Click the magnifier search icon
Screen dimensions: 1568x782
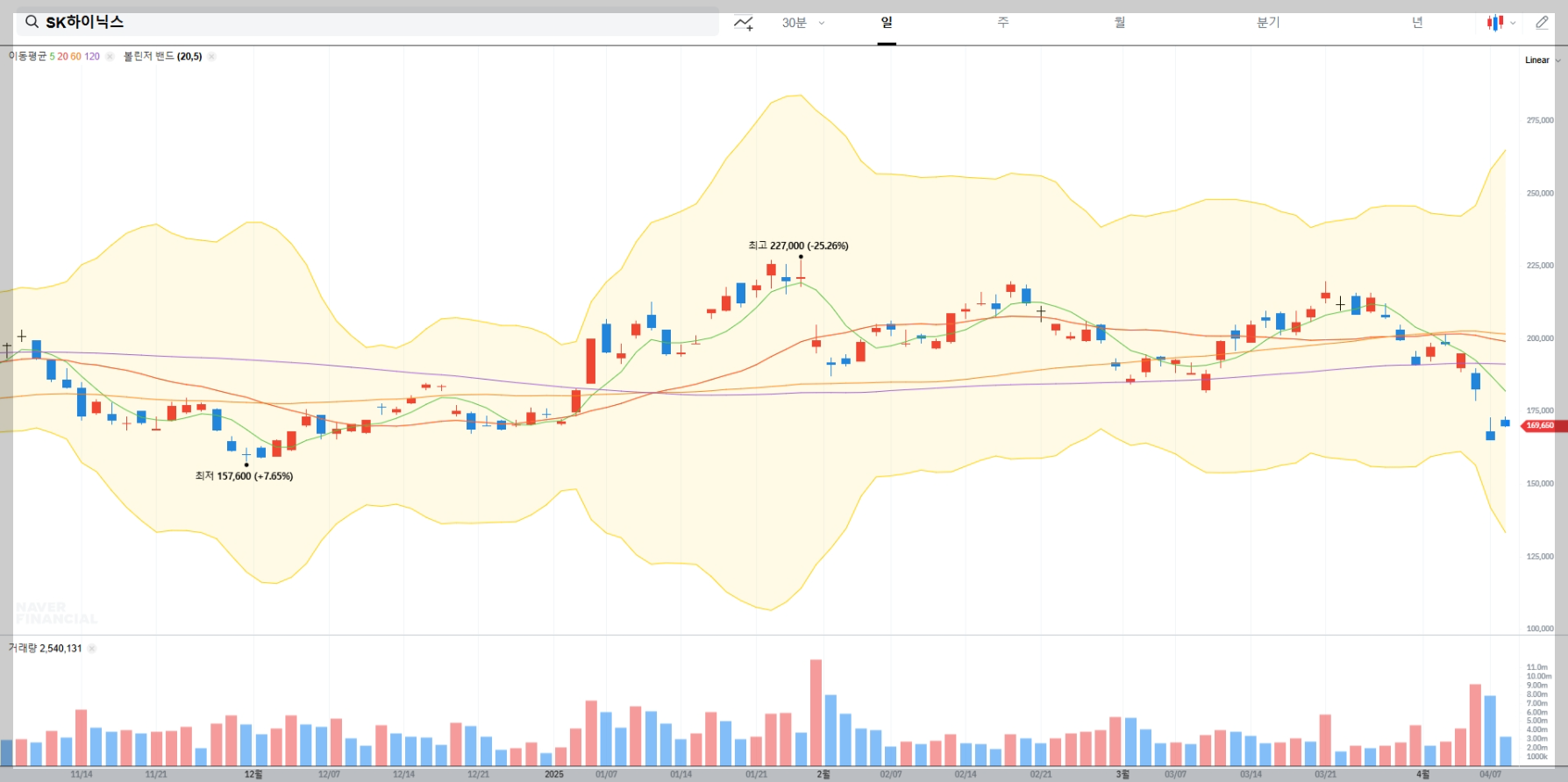click(x=32, y=22)
